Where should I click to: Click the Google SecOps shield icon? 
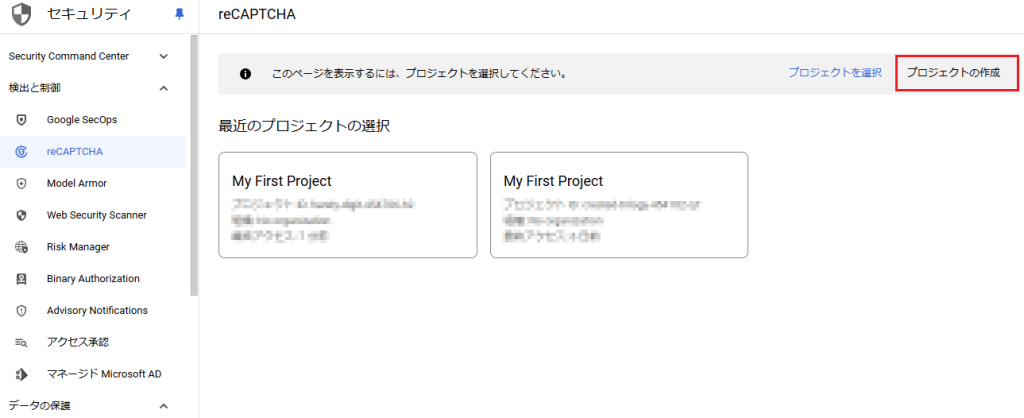point(21,120)
